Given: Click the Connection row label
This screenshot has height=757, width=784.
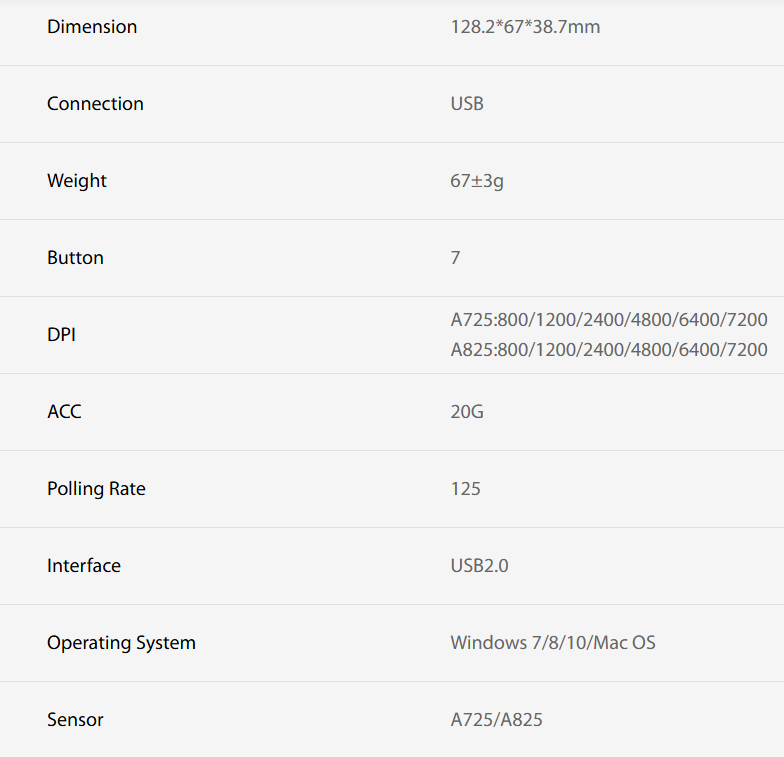Looking at the screenshot, I should pos(95,104).
